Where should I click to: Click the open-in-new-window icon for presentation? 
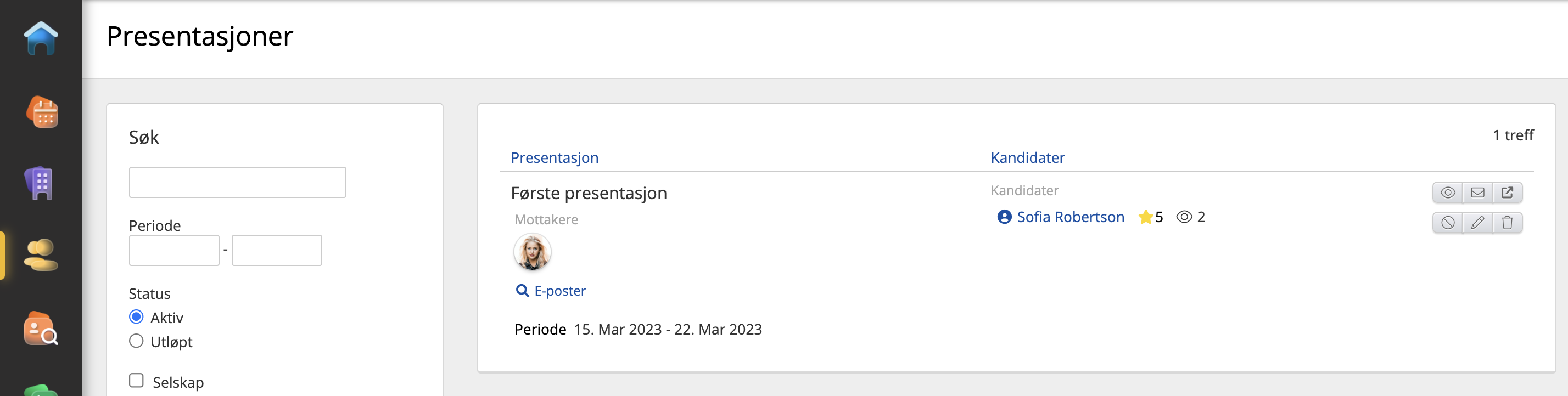[1507, 192]
